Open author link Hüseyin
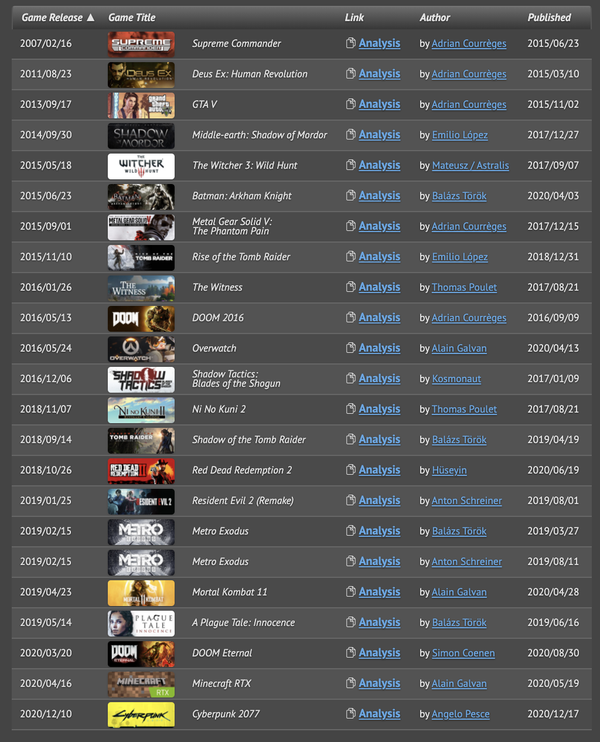600x742 pixels. pyautogui.click(x=449, y=470)
